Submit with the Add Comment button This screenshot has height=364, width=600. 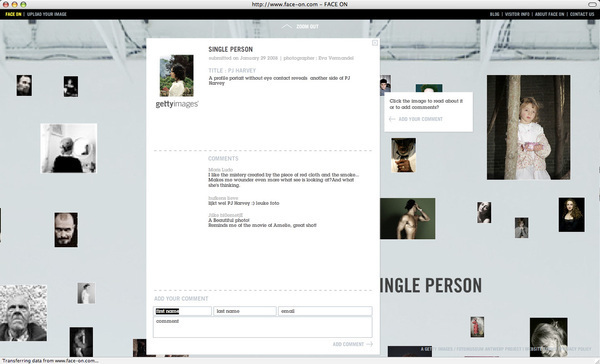coord(348,344)
